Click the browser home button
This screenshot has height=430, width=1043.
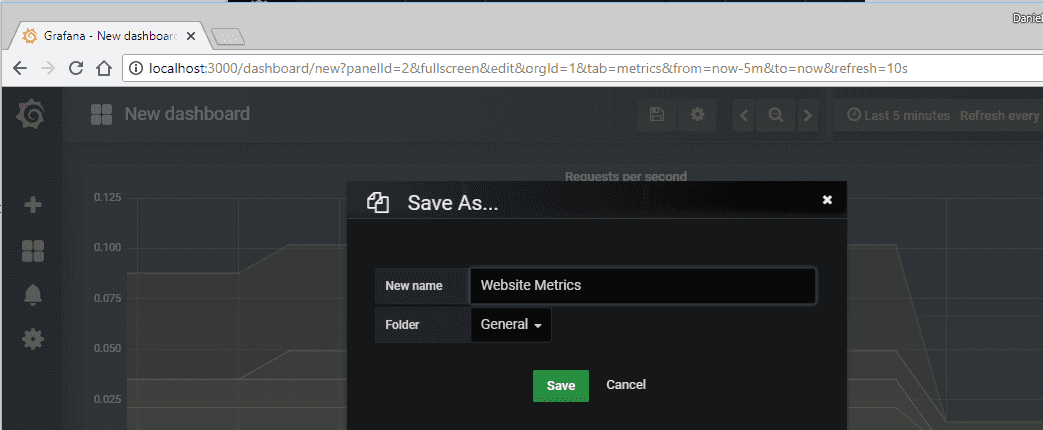click(x=104, y=68)
